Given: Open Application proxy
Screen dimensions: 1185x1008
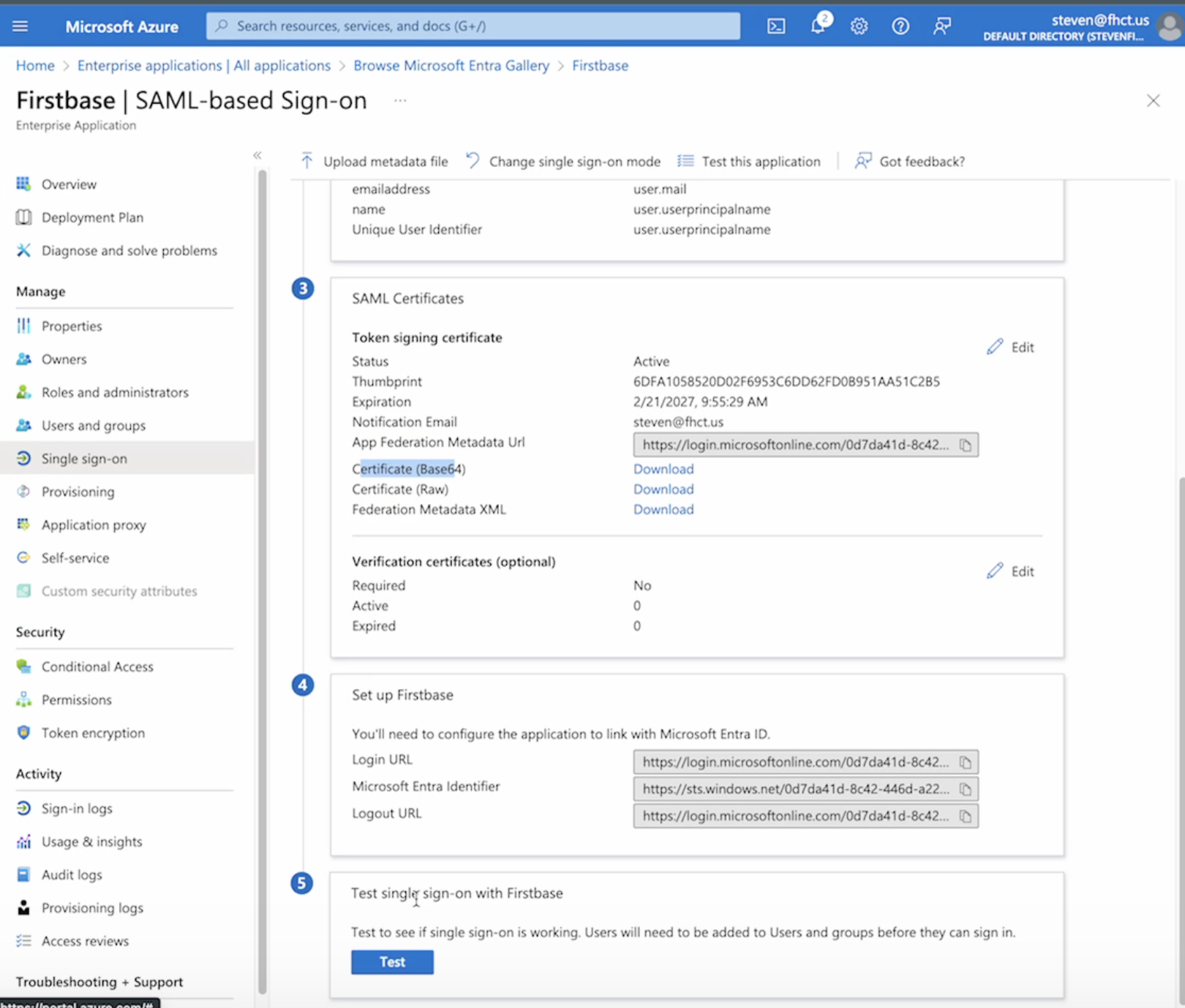Looking at the screenshot, I should [x=94, y=525].
